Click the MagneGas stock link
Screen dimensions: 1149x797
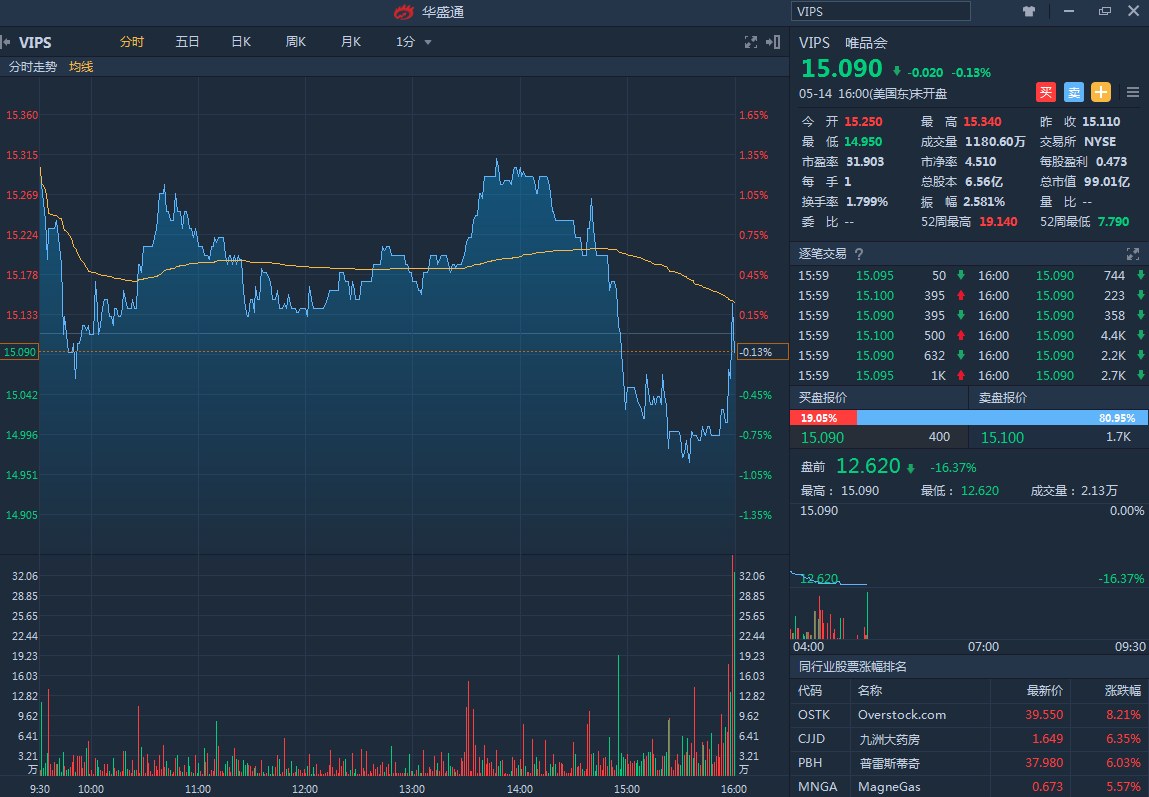888,787
